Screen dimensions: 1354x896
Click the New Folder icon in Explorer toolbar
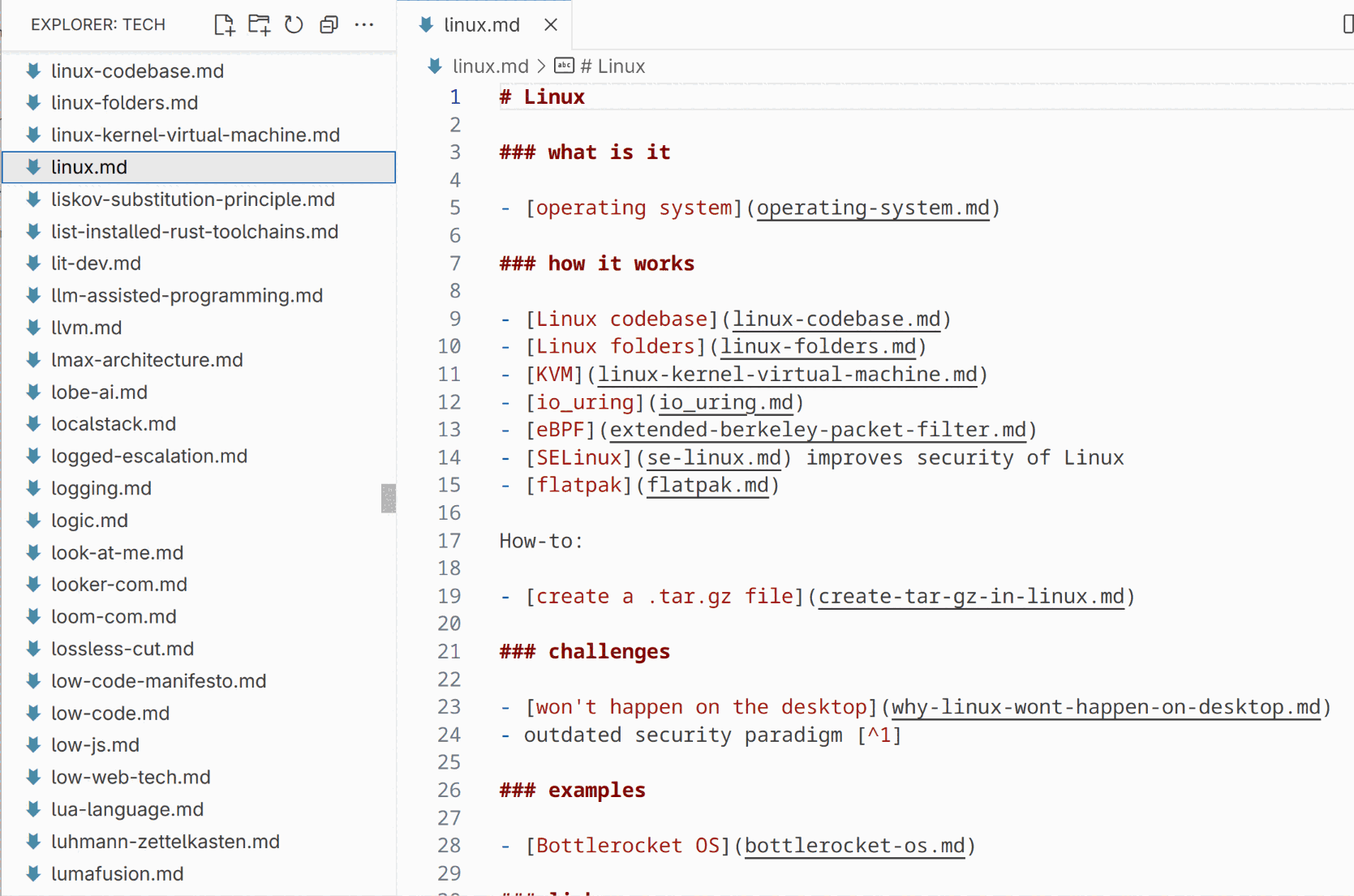click(259, 24)
